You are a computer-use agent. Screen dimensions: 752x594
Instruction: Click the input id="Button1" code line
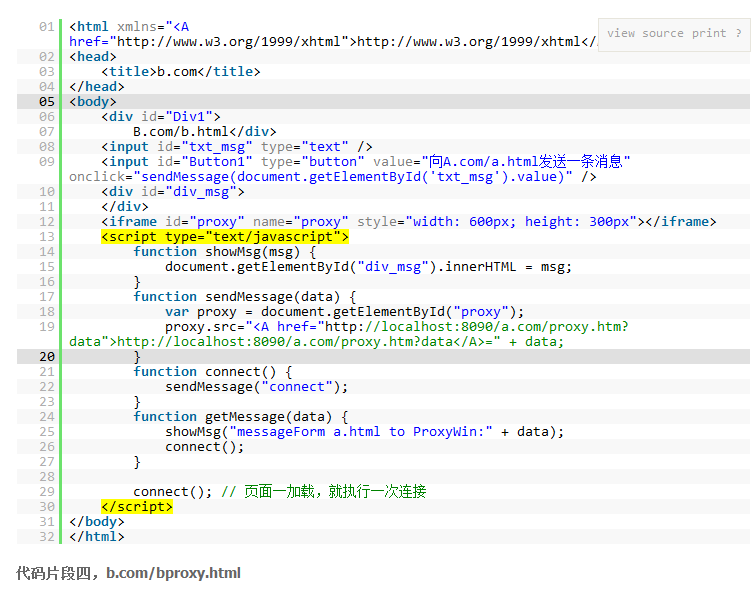[365, 162]
